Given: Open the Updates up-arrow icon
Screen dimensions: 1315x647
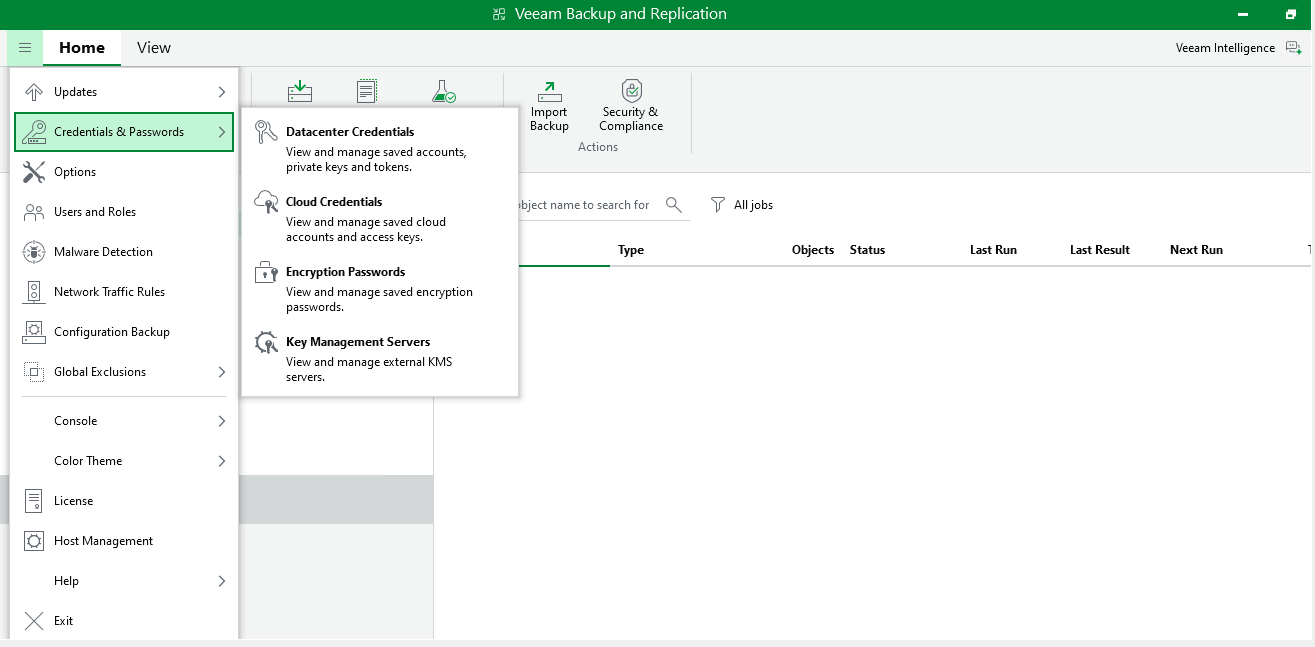Looking at the screenshot, I should pos(34,92).
